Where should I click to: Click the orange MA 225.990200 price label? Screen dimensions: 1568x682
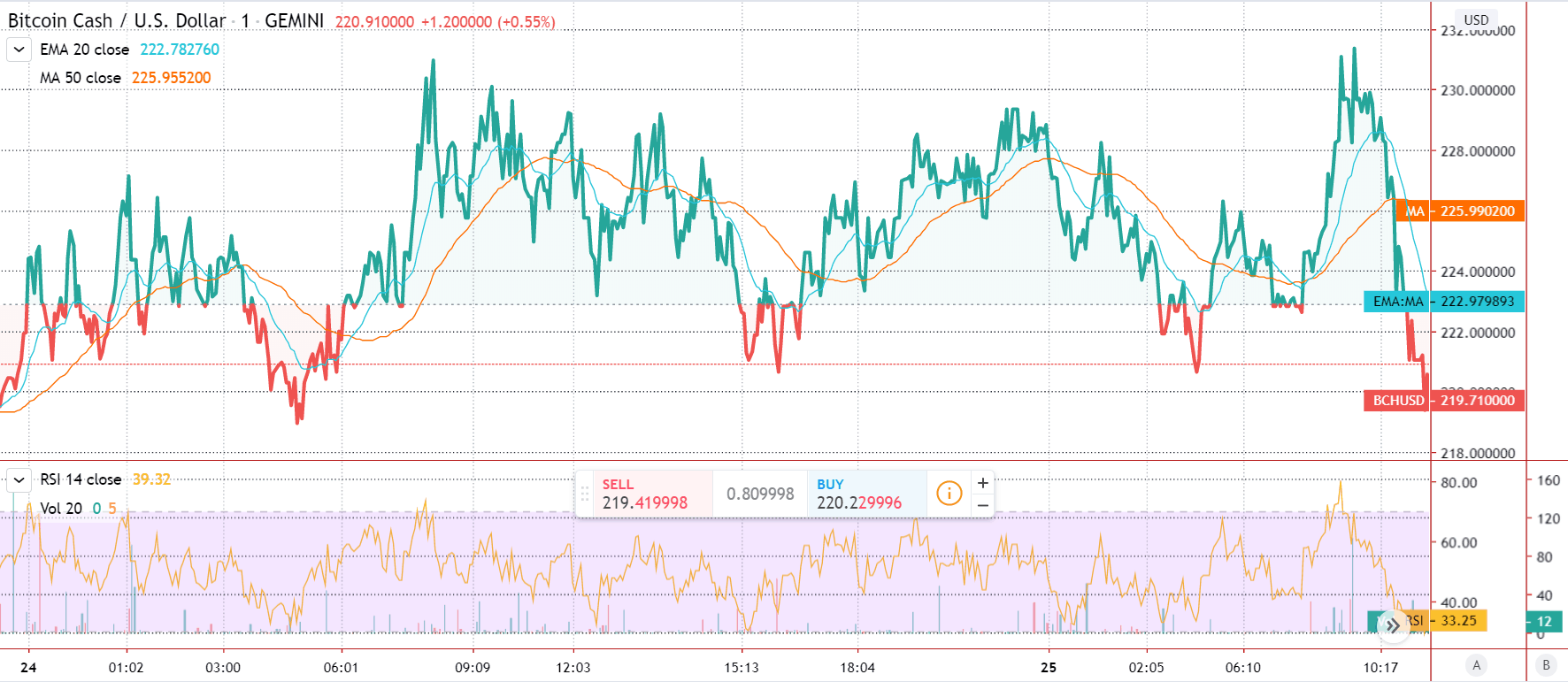[x=1460, y=211]
